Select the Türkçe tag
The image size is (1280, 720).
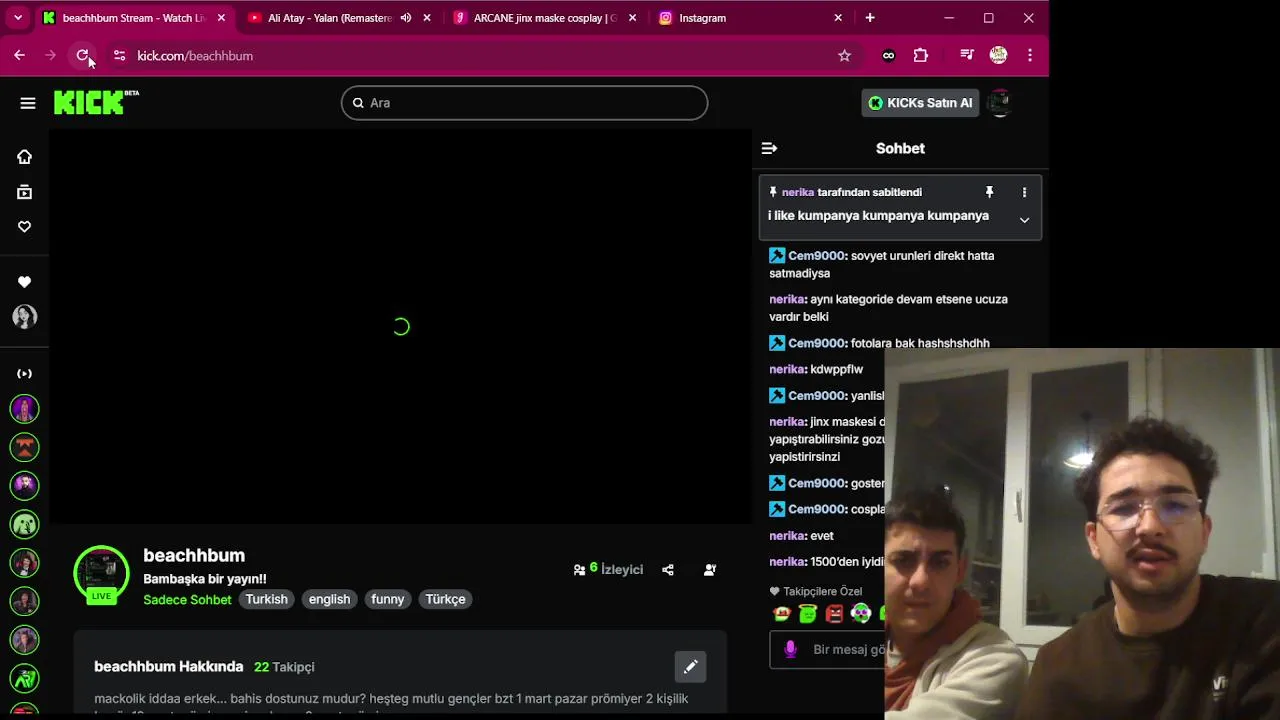pos(445,600)
